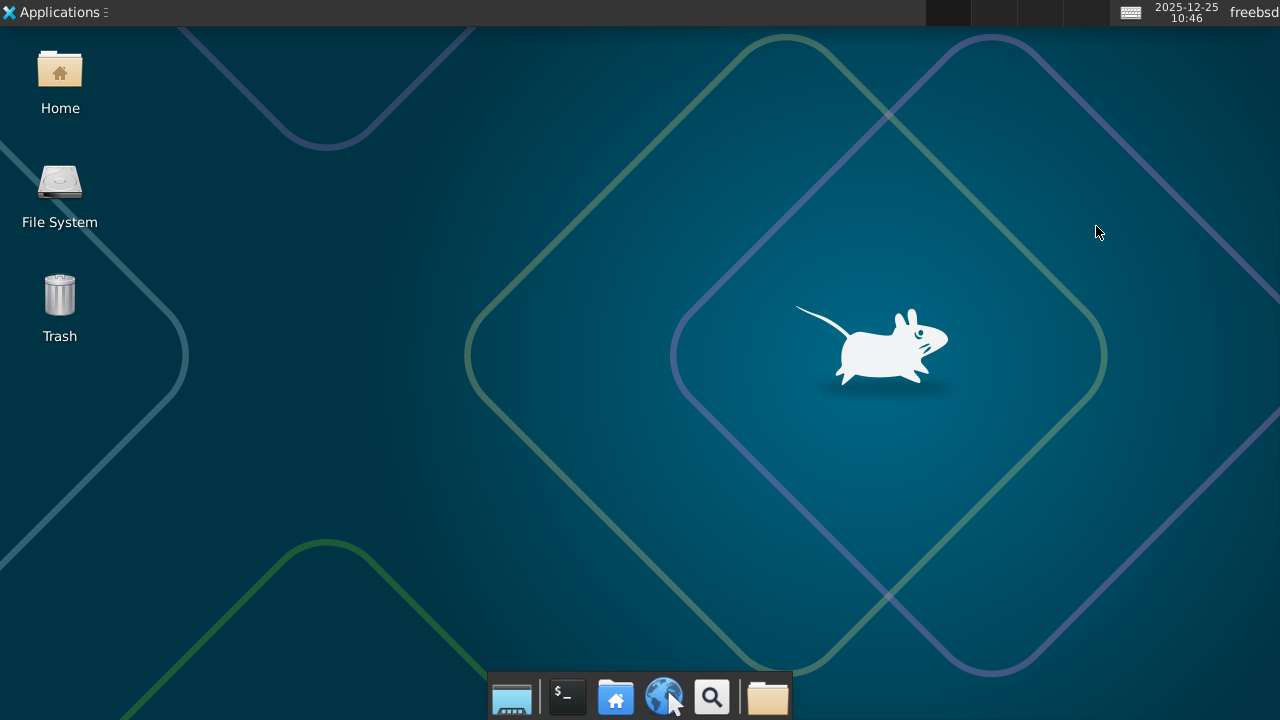
Task: Open the Application Finder magnifier icon
Action: (x=711, y=696)
